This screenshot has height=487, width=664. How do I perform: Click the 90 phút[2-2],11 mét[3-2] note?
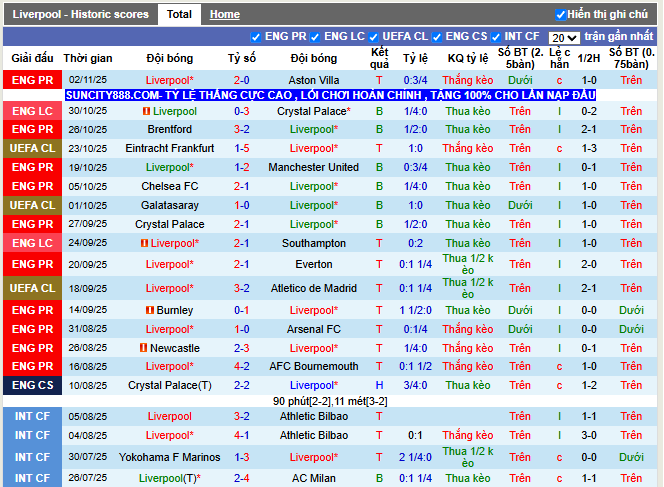coord(330,401)
